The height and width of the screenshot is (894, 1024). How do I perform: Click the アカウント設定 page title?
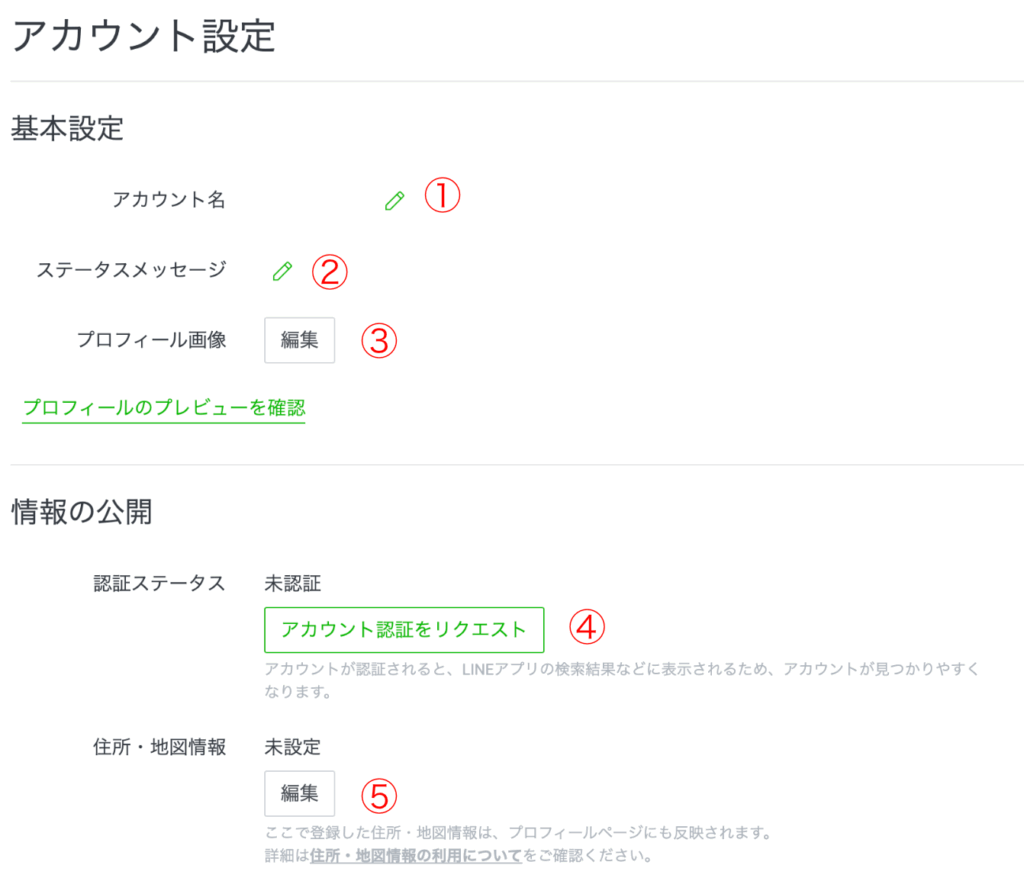pos(142,36)
